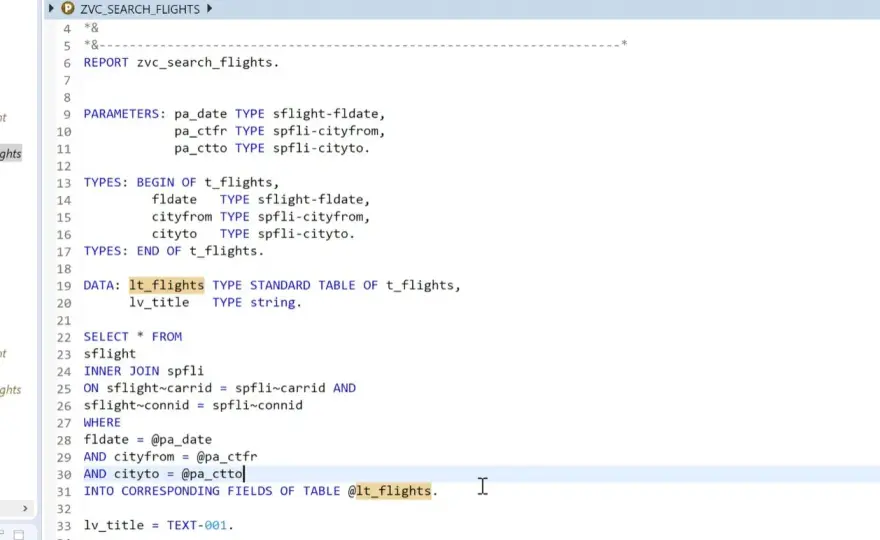Image resolution: width=880 pixels, height=540 pixels.
Task: Click sflight~connid on line 26
Action: [136, 405]
